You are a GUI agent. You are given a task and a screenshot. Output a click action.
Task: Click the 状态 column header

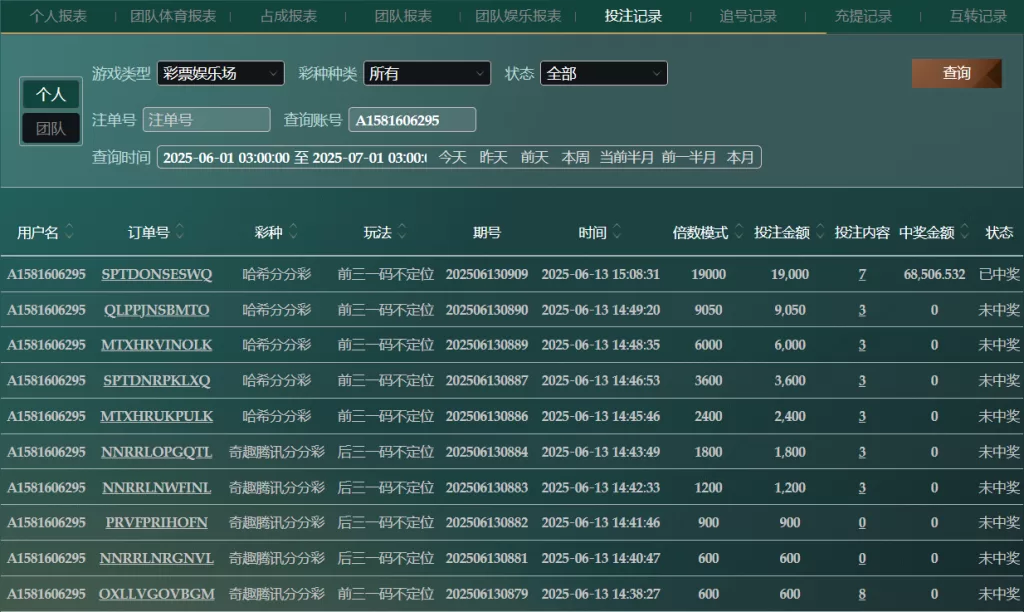[999, 233]
